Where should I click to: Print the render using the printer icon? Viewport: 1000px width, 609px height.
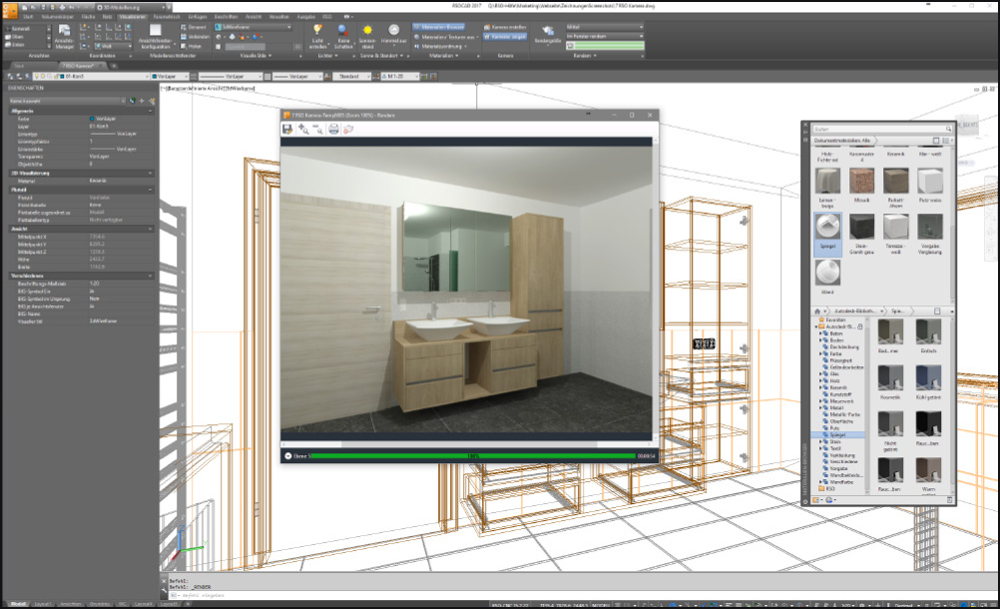click(x=334, y=129)
